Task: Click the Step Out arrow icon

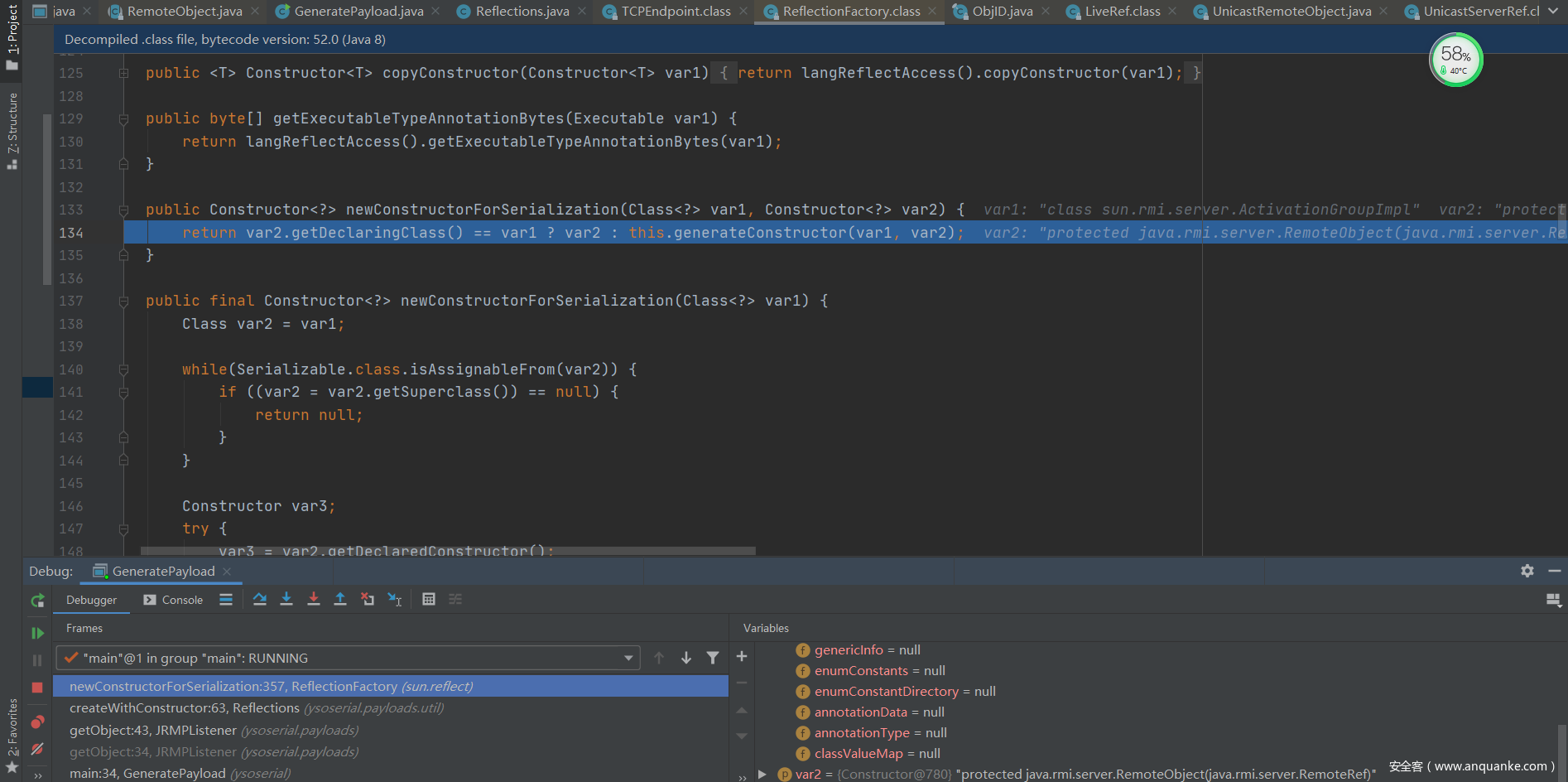Action: 340,599
